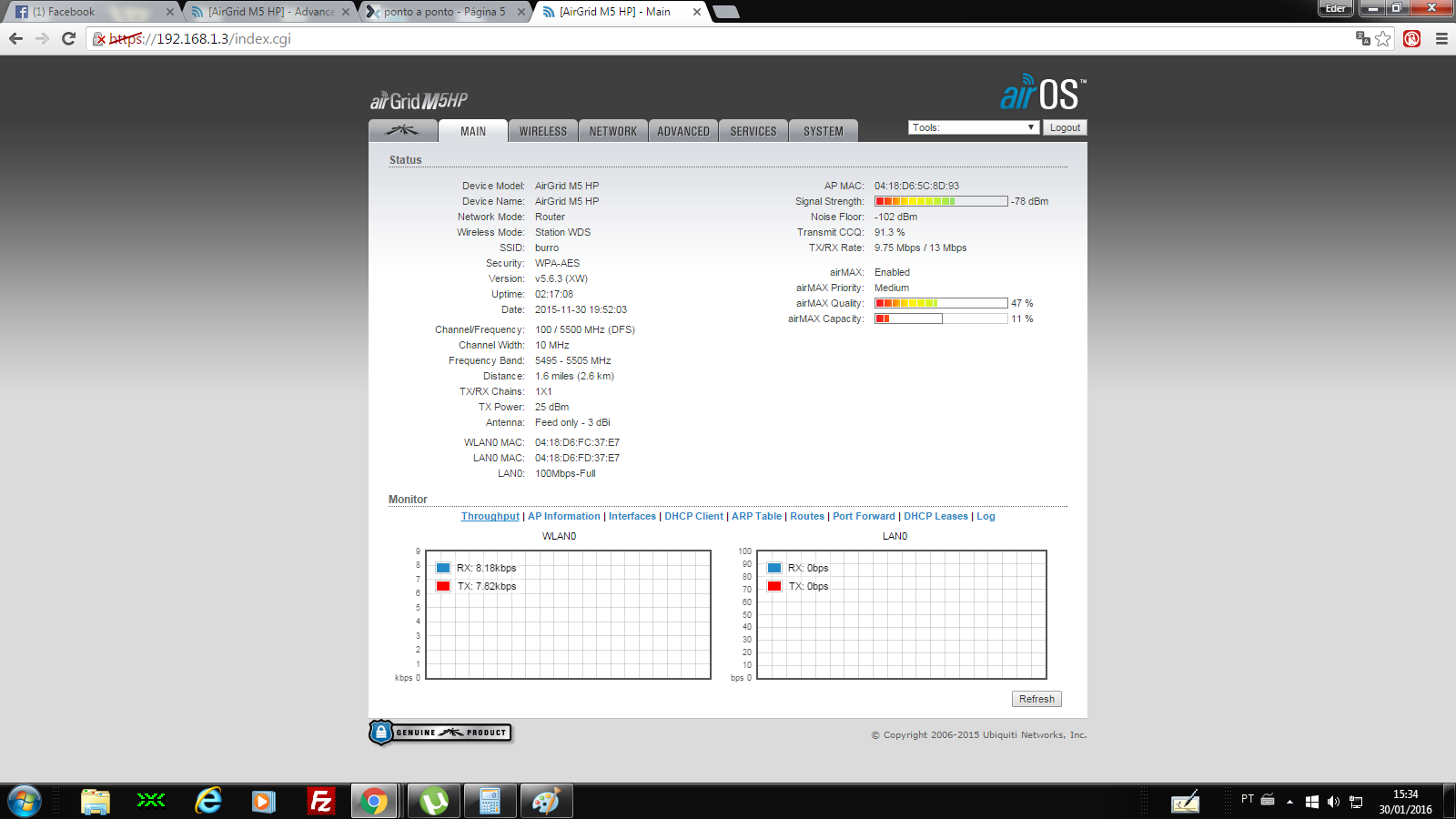The image size is (1456, 819).
Task: Open the on-screen keyboard tray icon
Action: pos(1268,800)
